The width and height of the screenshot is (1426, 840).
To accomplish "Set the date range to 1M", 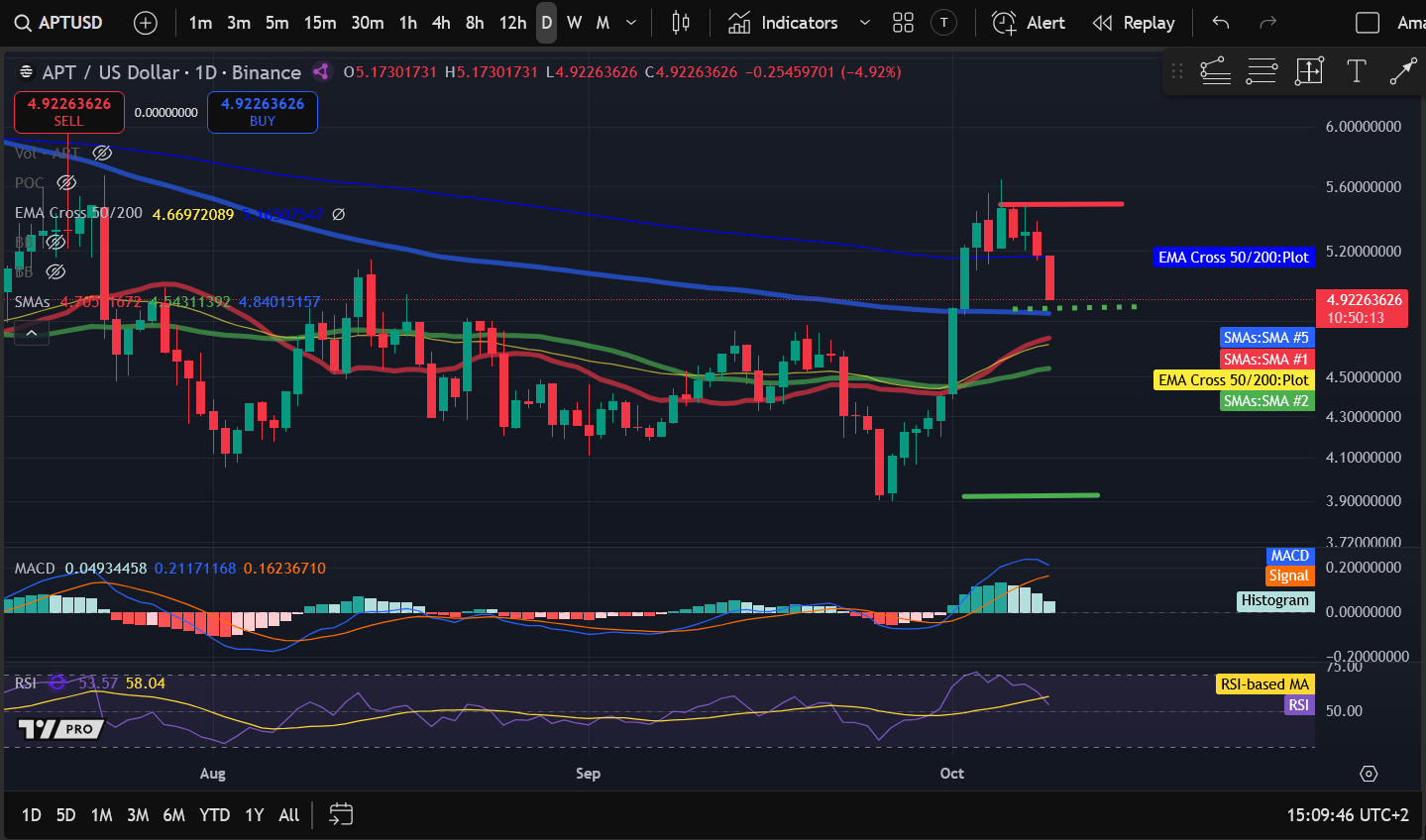I will (x=101, y=815).
